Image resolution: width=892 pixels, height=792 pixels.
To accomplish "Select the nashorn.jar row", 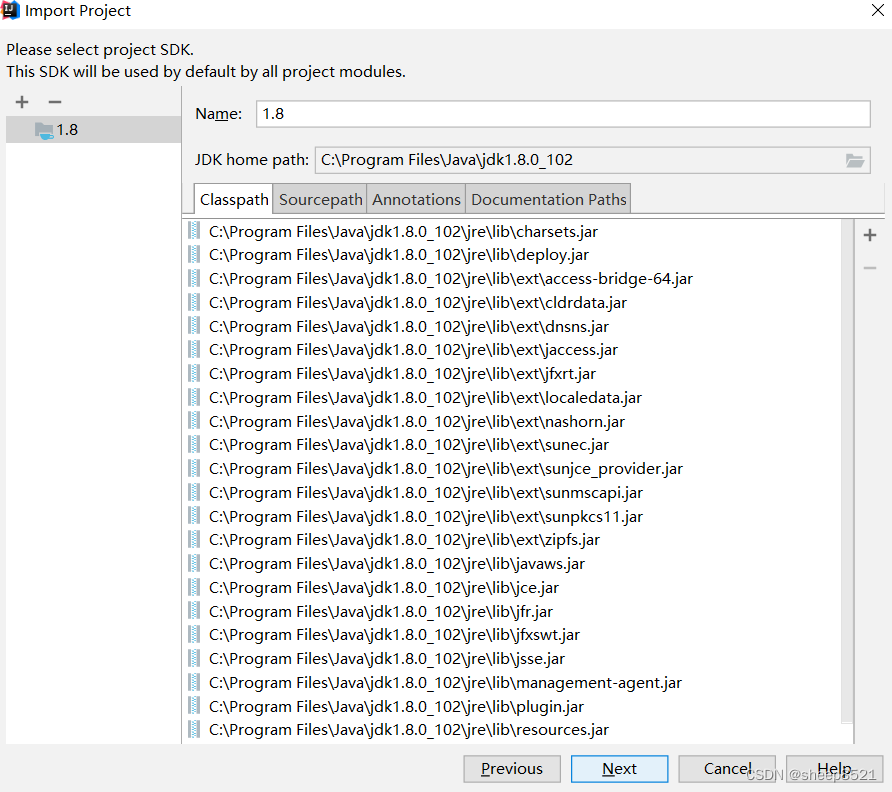I will (512, 422).
